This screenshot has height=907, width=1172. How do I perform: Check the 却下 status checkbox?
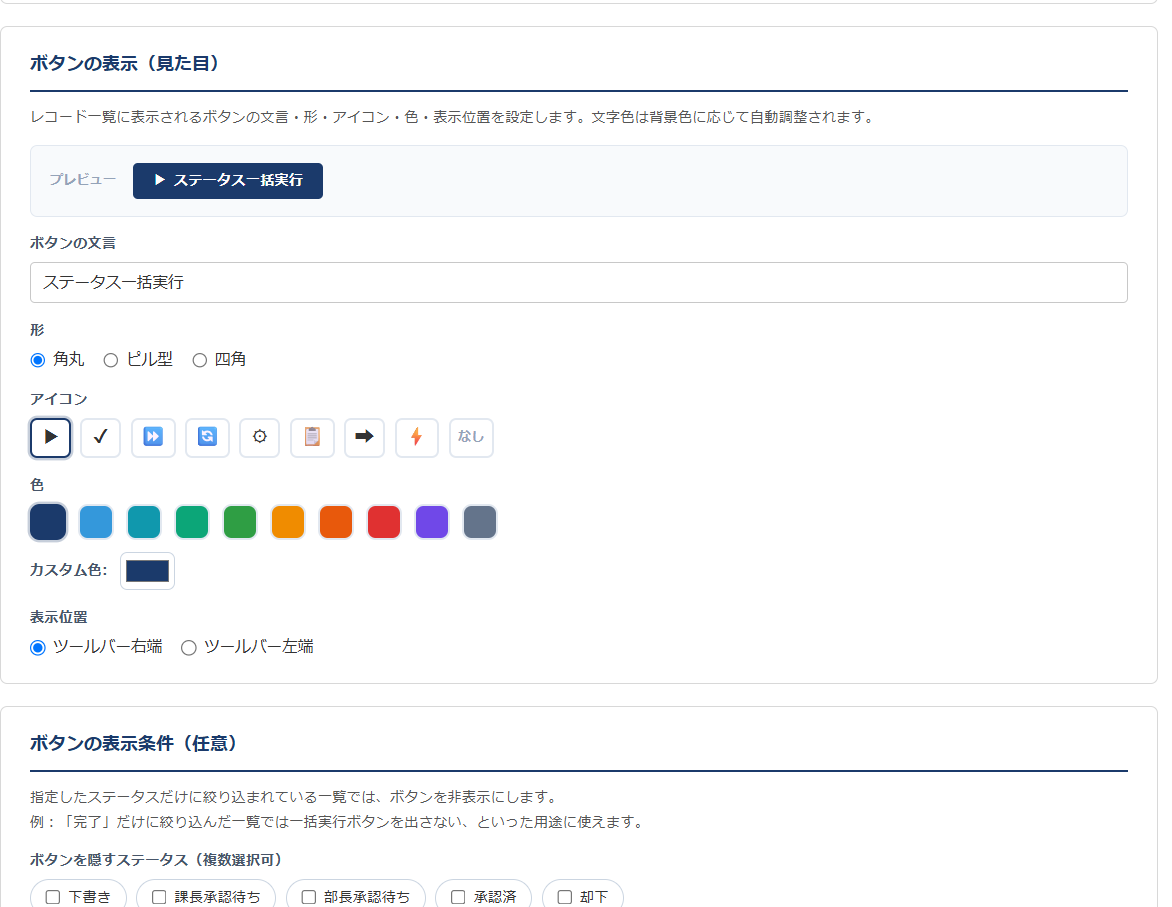564,897
